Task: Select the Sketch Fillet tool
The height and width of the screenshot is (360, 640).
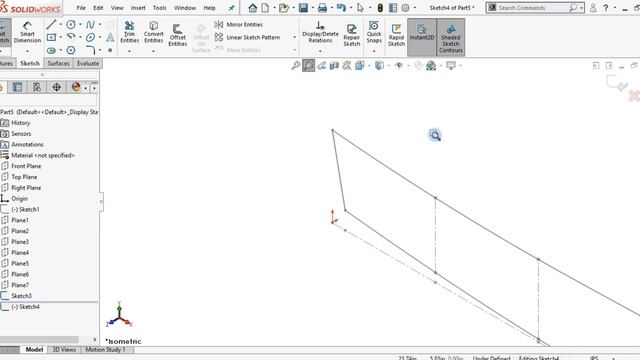Action: (x=90, y=50)
